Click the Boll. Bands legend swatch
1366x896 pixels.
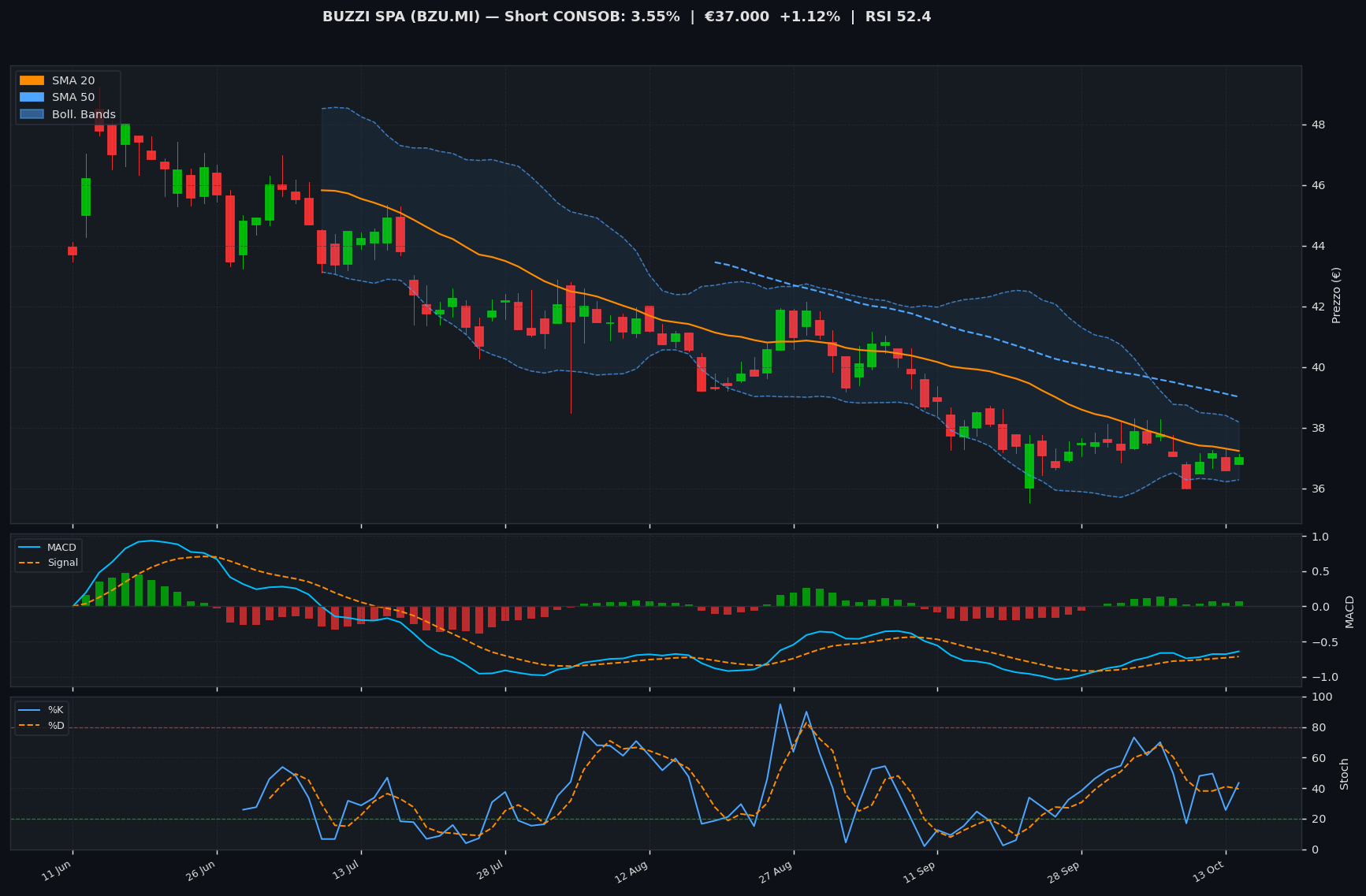coord(32,114)
